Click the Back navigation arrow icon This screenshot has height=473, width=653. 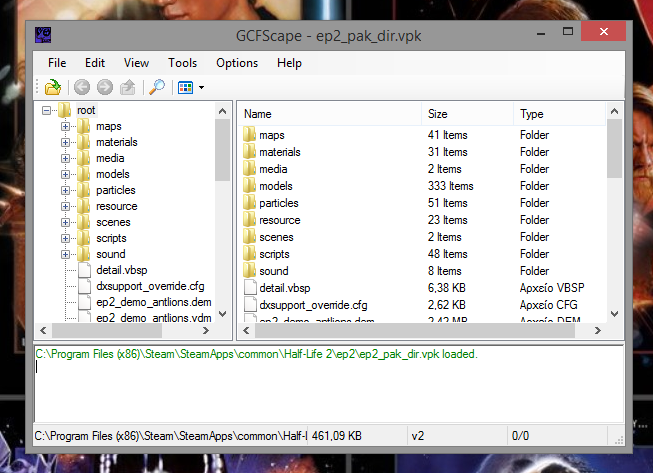tap(82, 87)
